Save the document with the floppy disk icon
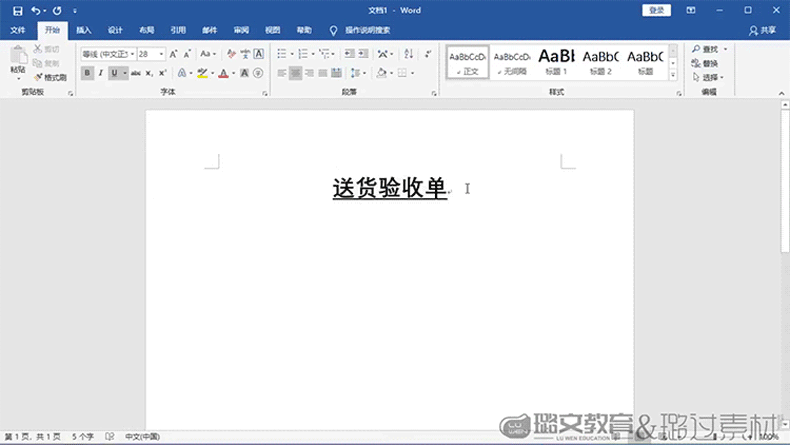The height and width of the screenshot is (445, 790). coord(18,11)
